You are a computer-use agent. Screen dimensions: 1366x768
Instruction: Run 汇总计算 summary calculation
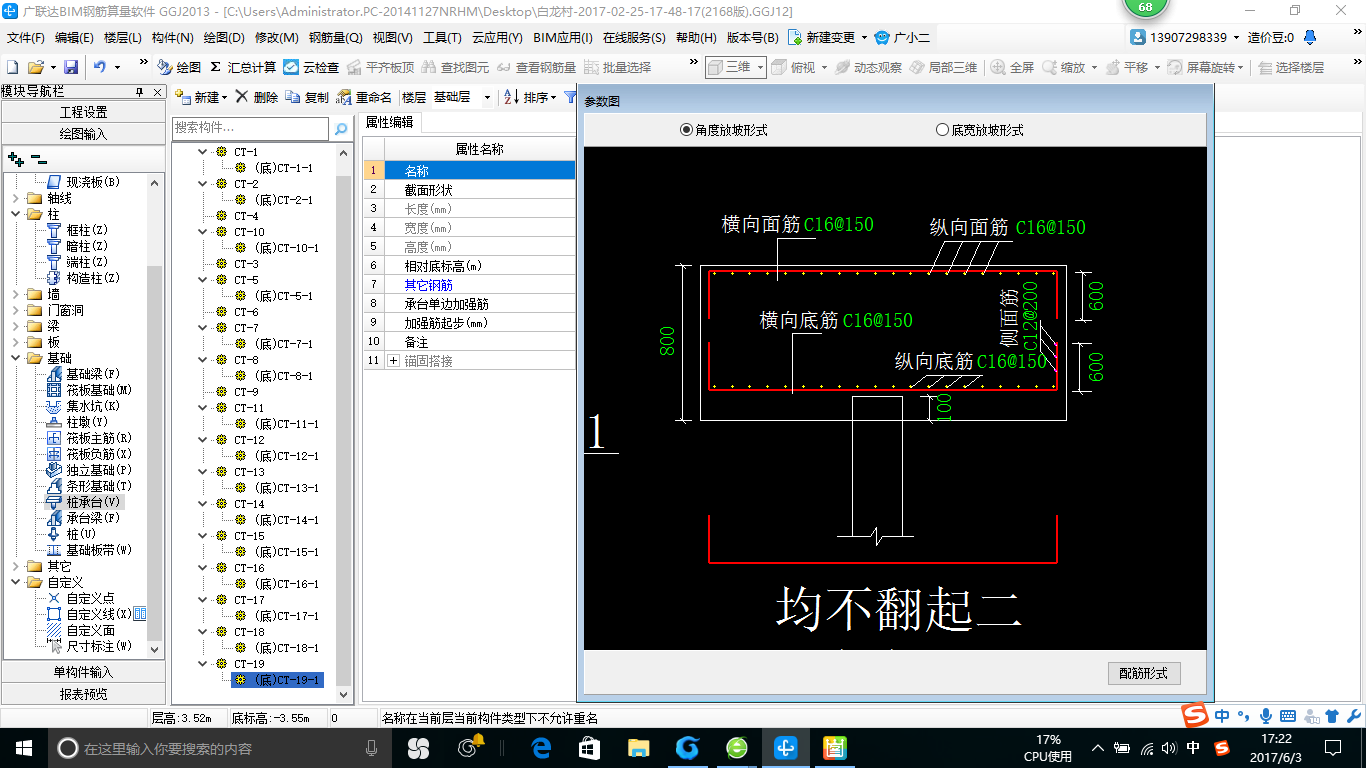pos(243,67)
